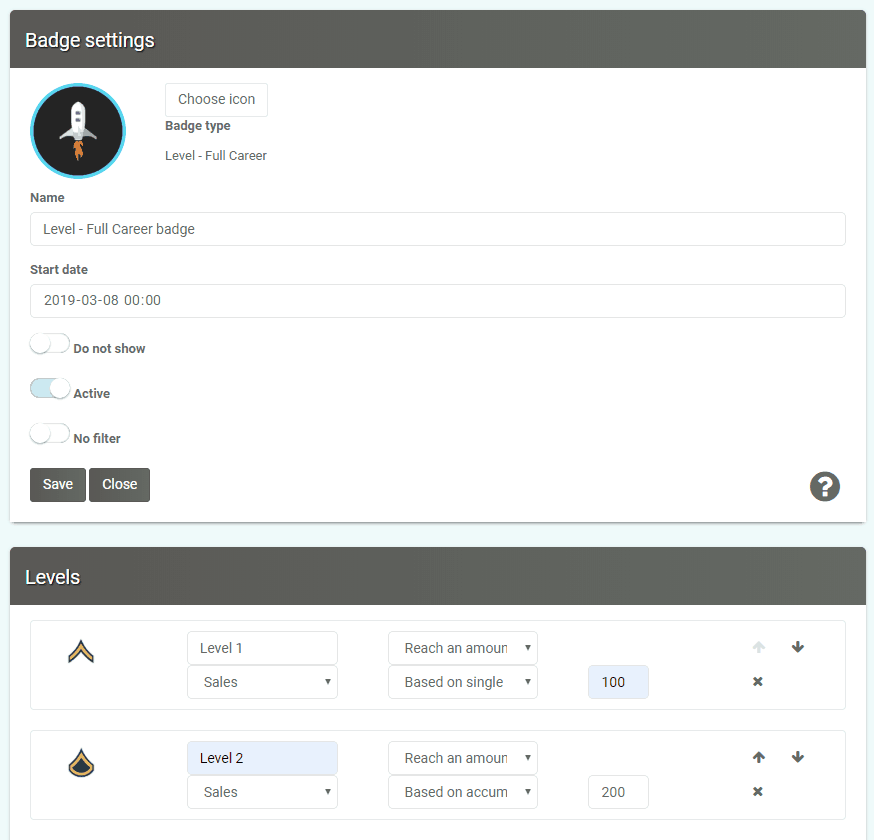Save the badge settings

click(58, 485)
